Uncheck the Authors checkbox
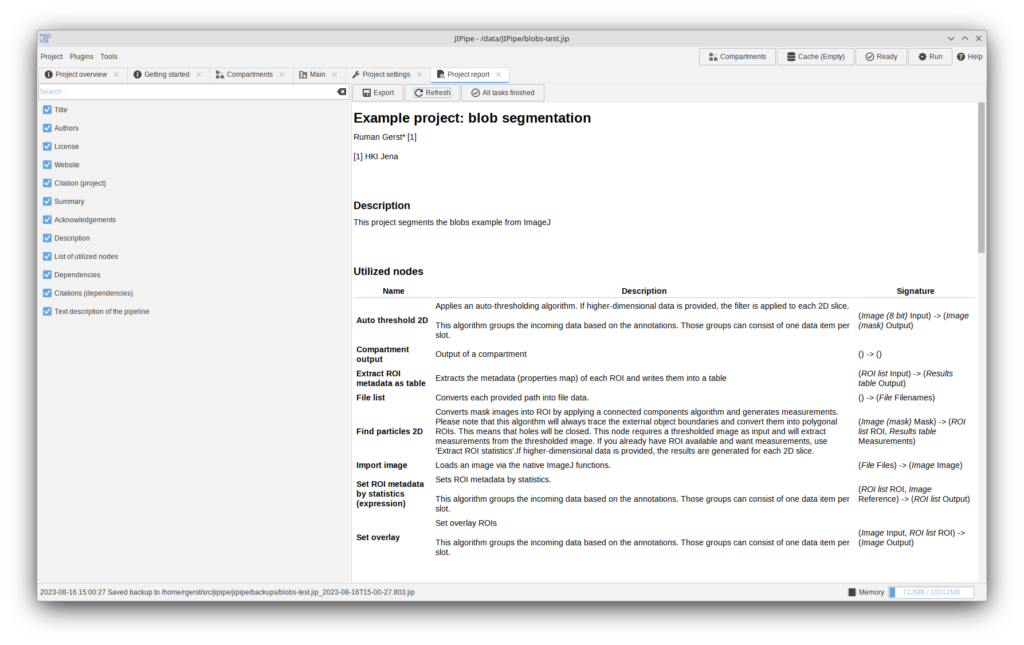 (x=47, y=128)
